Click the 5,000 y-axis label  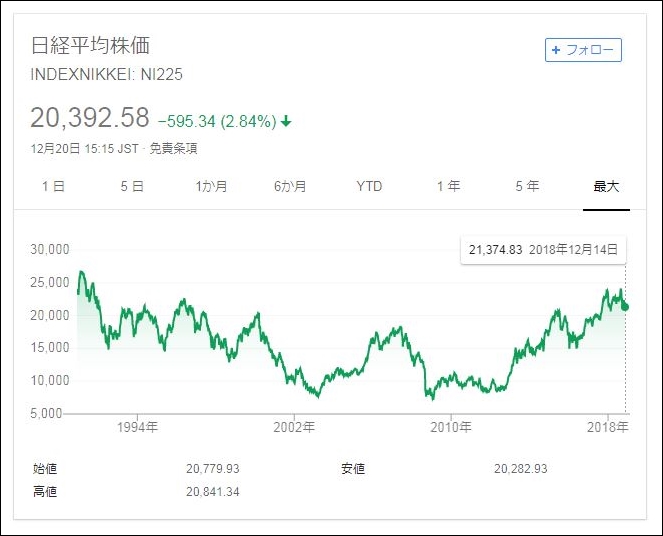pos(46,413)
